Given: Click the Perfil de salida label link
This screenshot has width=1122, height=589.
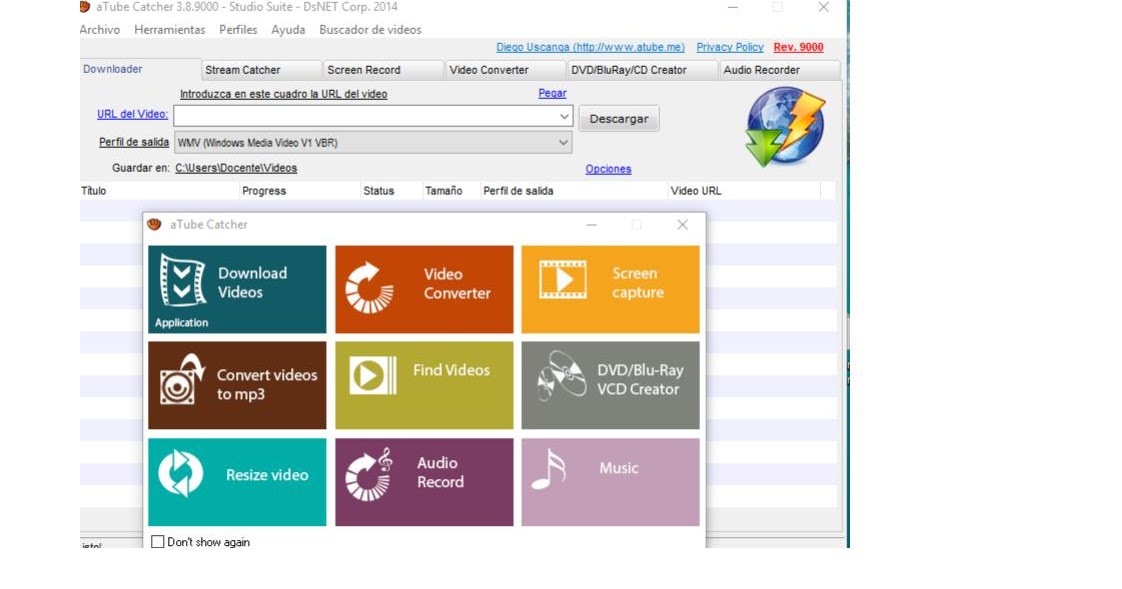Looking at the screenshot, I should point(134,142).
